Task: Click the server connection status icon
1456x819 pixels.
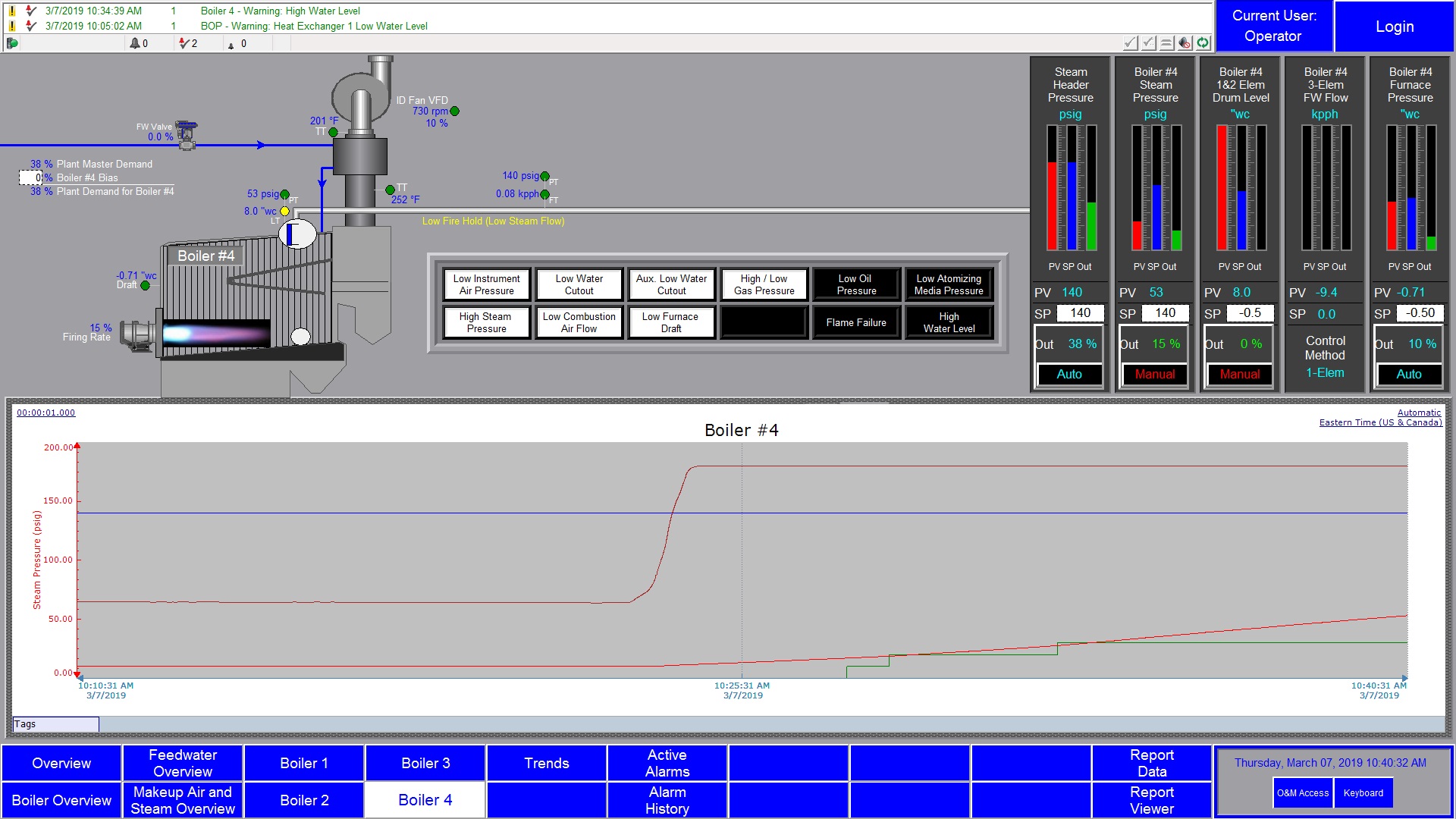Action: tap(12, 43)
